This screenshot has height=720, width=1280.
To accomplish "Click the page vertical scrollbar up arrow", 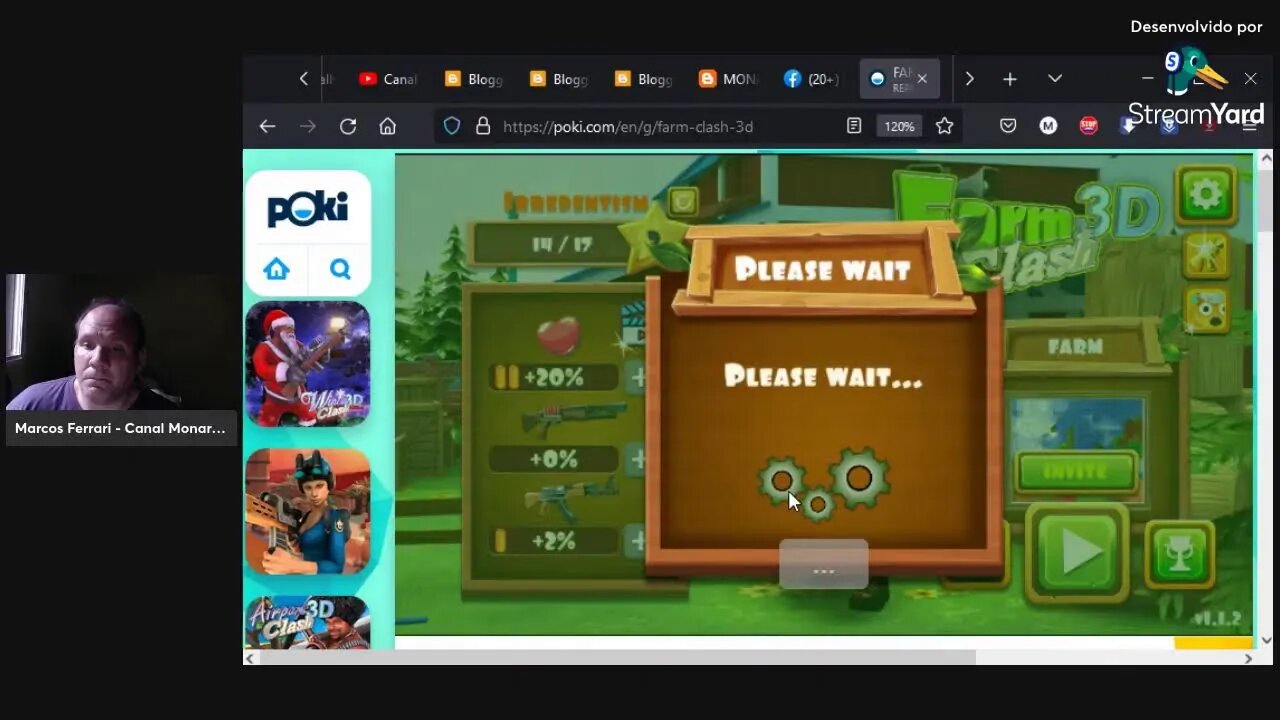I will [x=1266, y=158].
